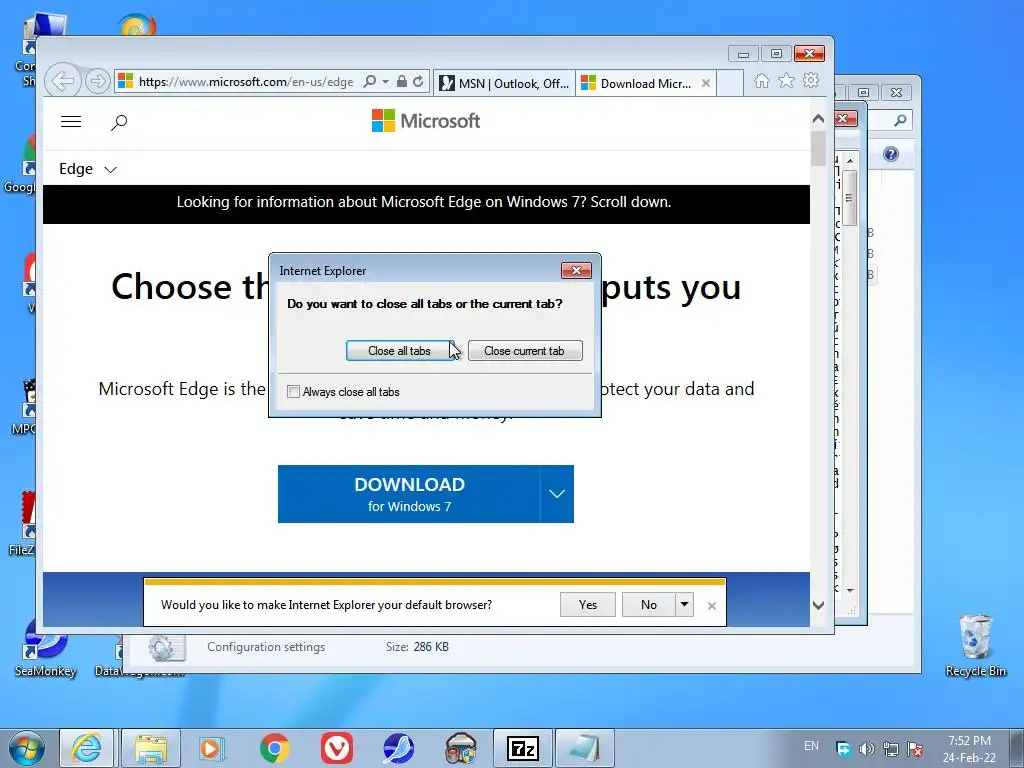Click the new tab button
1024x768 pixels.
click(x=730, y=83)
